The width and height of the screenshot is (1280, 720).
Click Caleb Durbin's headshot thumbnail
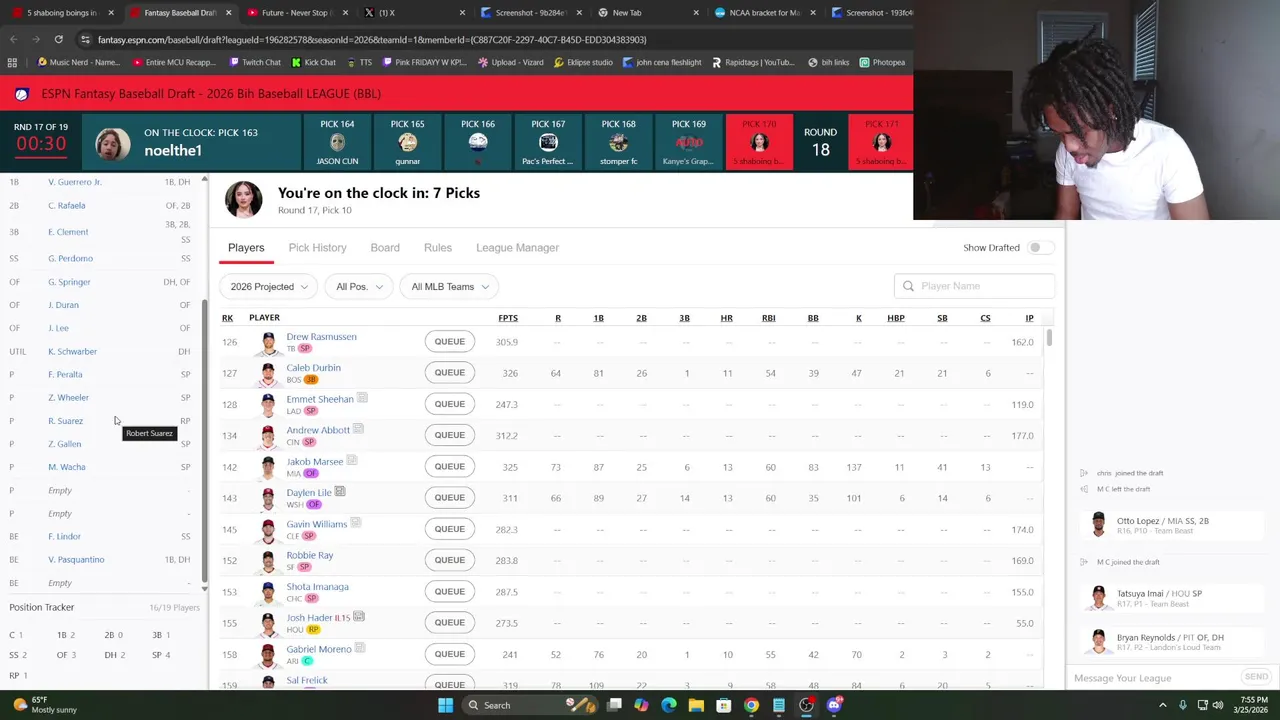267,374
